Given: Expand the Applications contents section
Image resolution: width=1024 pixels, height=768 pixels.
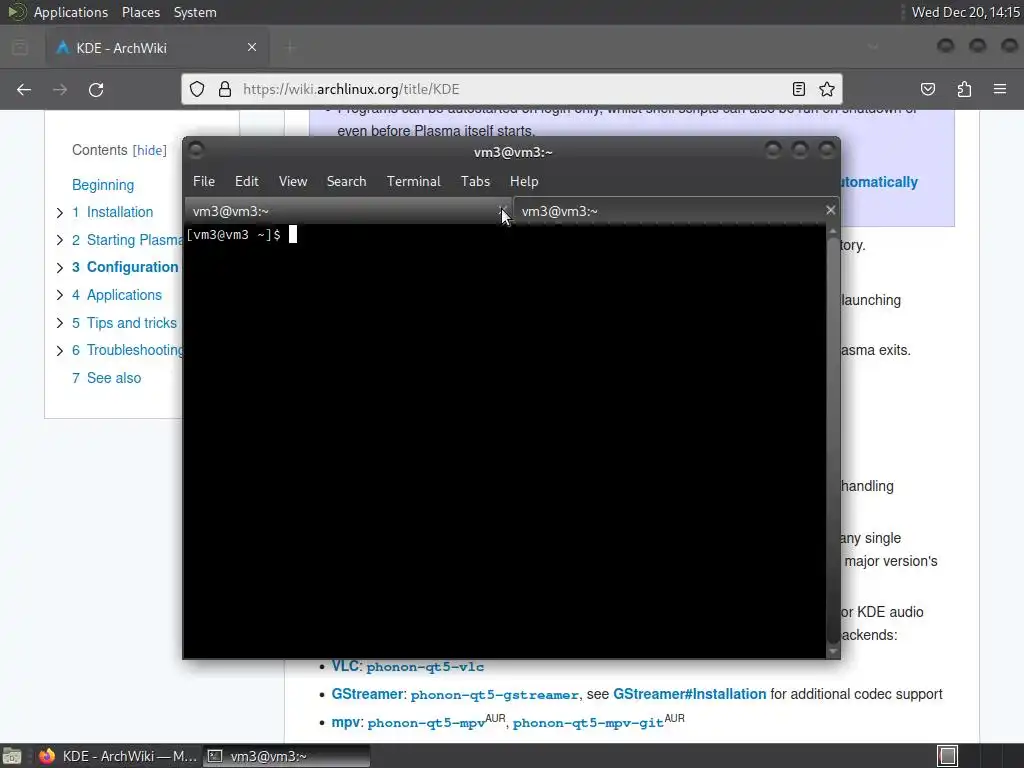Looking at the screenshot, I should click(x=59, y=295).
